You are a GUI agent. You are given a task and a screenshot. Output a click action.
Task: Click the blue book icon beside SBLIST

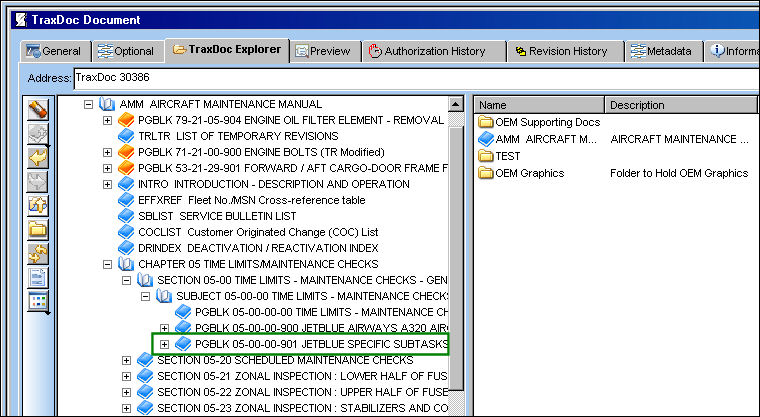126,216
